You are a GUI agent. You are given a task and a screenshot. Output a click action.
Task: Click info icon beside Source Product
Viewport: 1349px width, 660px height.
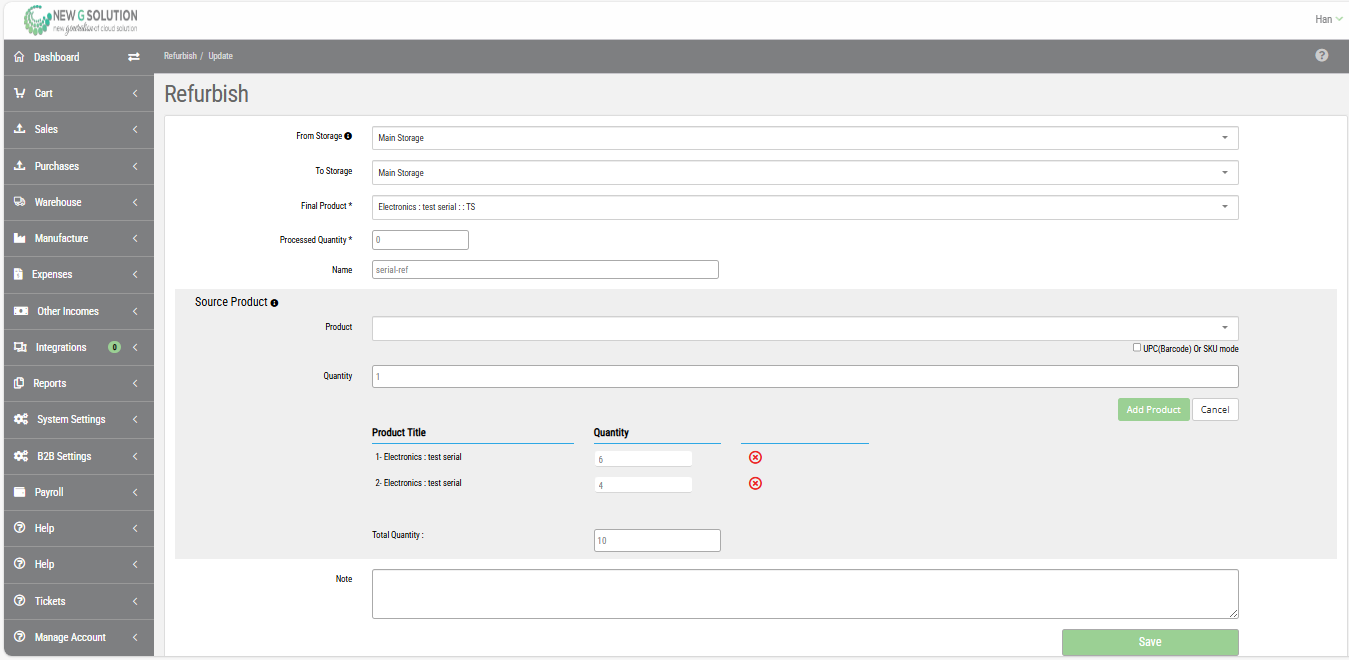click(x=274, y=302)
